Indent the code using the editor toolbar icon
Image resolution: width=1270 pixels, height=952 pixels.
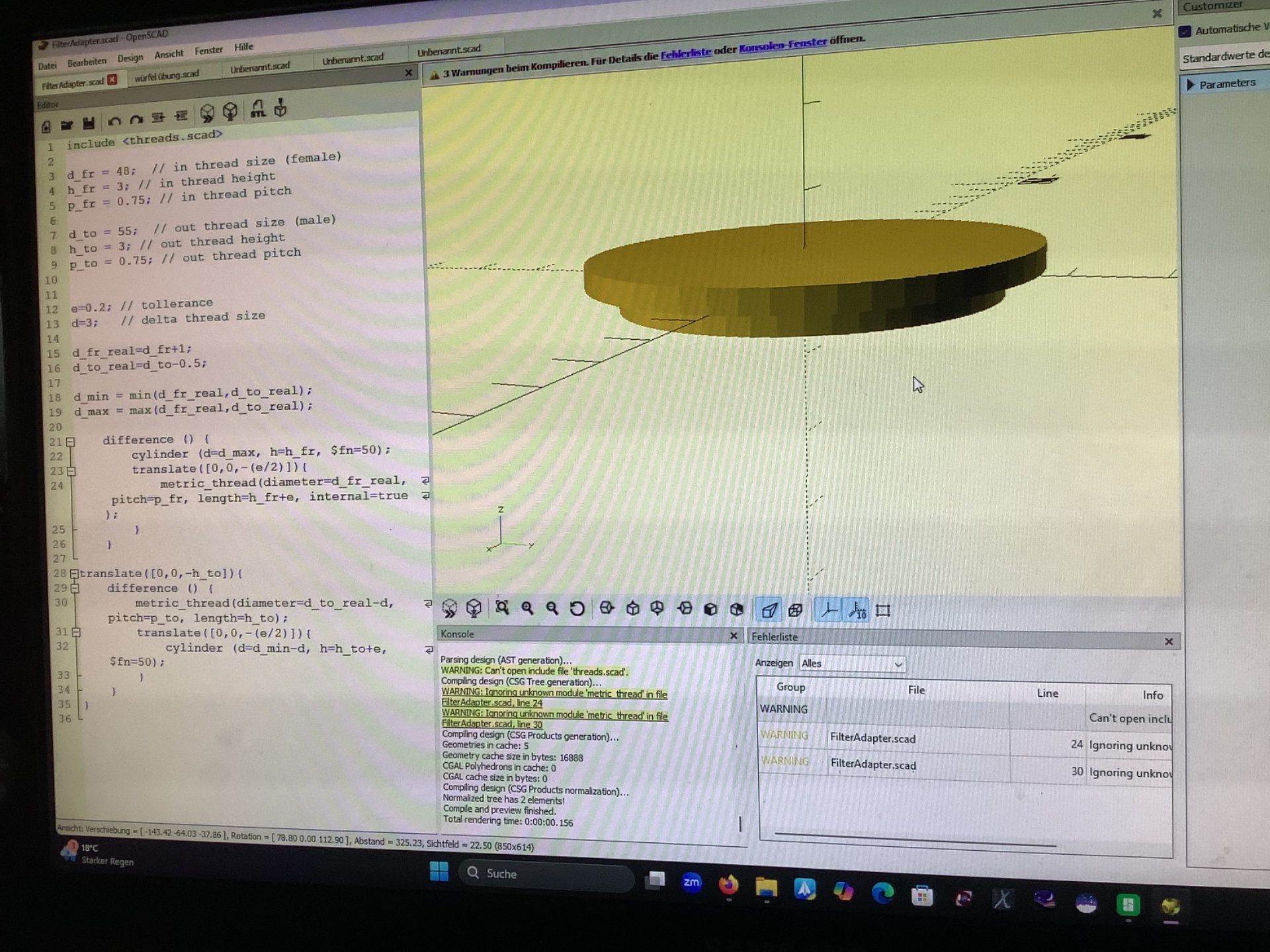[x=181, y=116]
